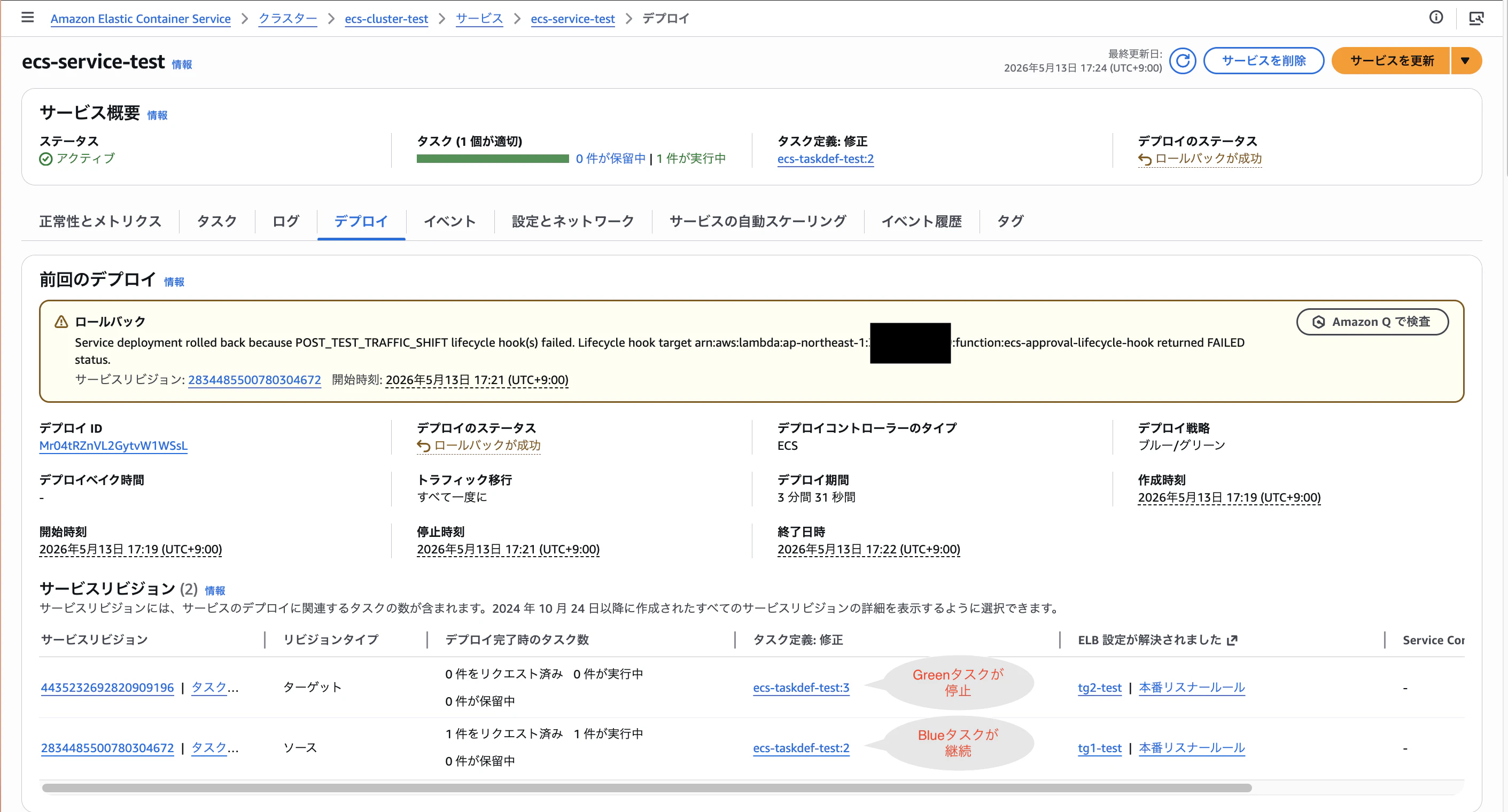Open 情報 link next to ecs-service-test title
The height and width of the screenshot is (812, 1508).
coord(182,65)
